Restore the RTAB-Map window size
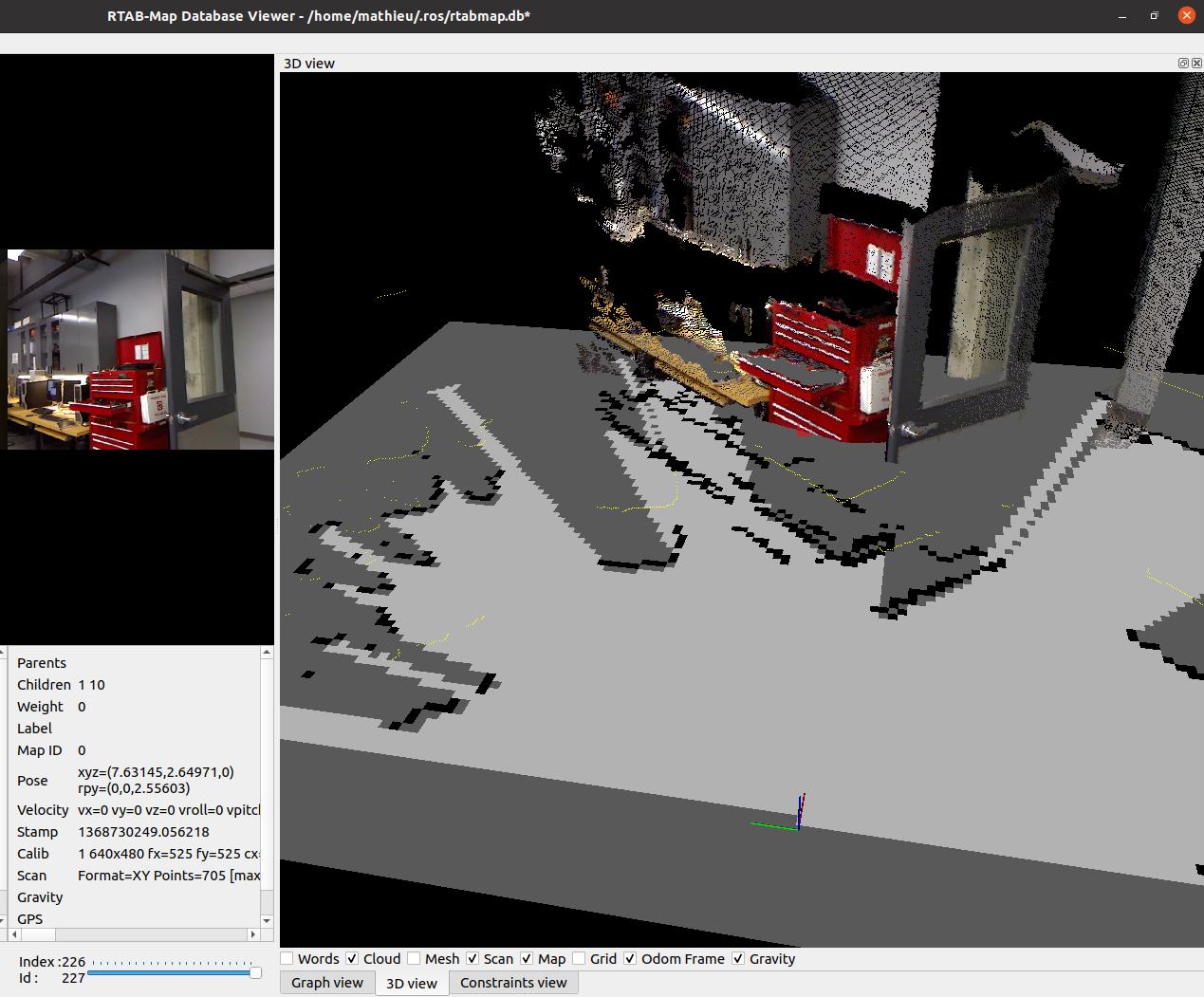The width and height of the screenshot is (1204, 997). (1154, 15)
